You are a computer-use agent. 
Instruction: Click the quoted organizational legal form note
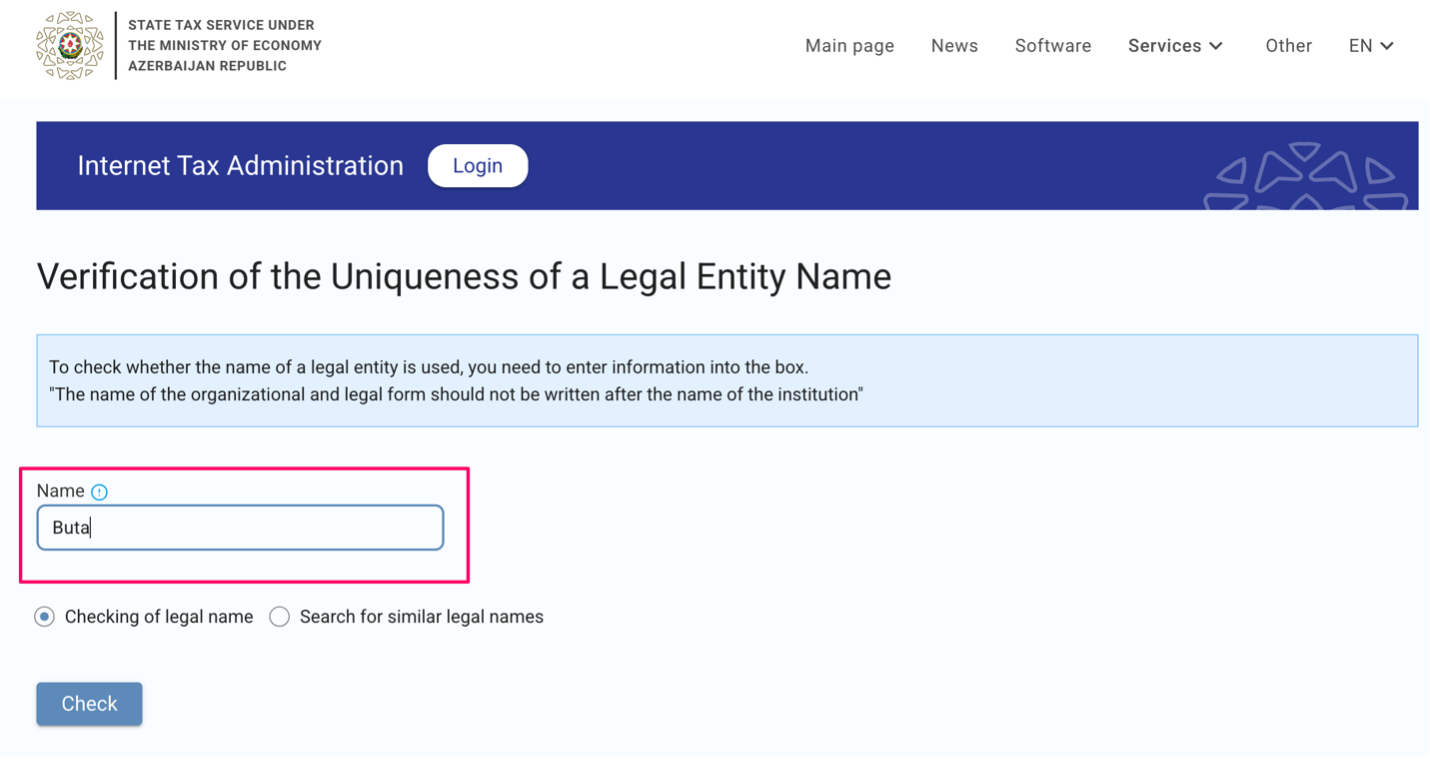456,395
